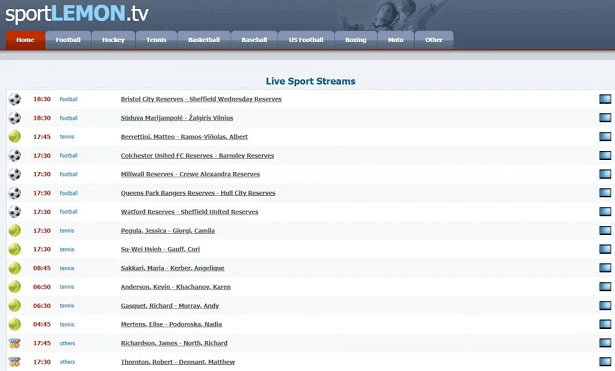Screen dimensions: 615x371
Task: Select the 08:45 time in Sakkari row
Action: (x=42, y=268)
